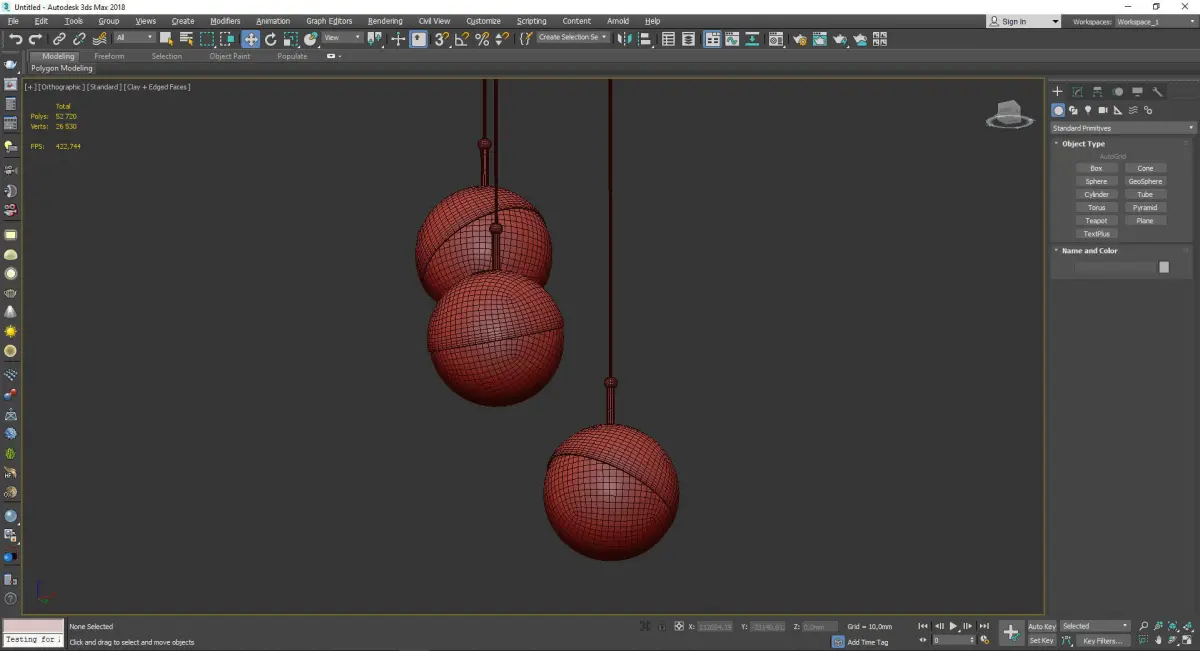
Task: Click the Mirror tool icon
Action: [625, 39]
